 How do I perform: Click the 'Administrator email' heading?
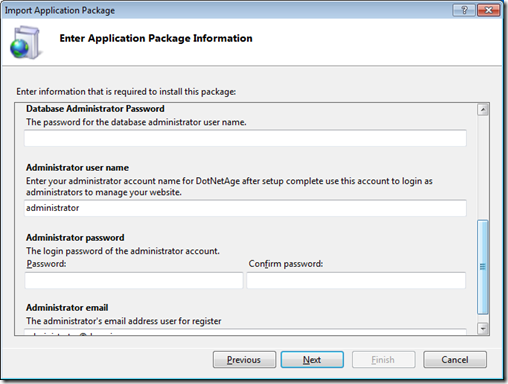pos(67,307)
